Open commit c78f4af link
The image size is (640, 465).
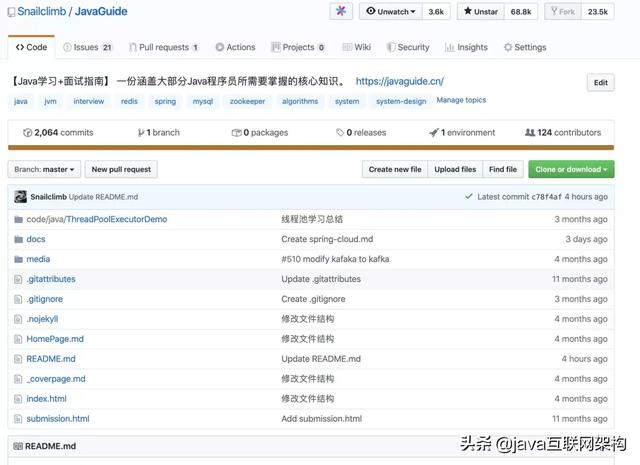pyautogui.click(x=547, y=197)
